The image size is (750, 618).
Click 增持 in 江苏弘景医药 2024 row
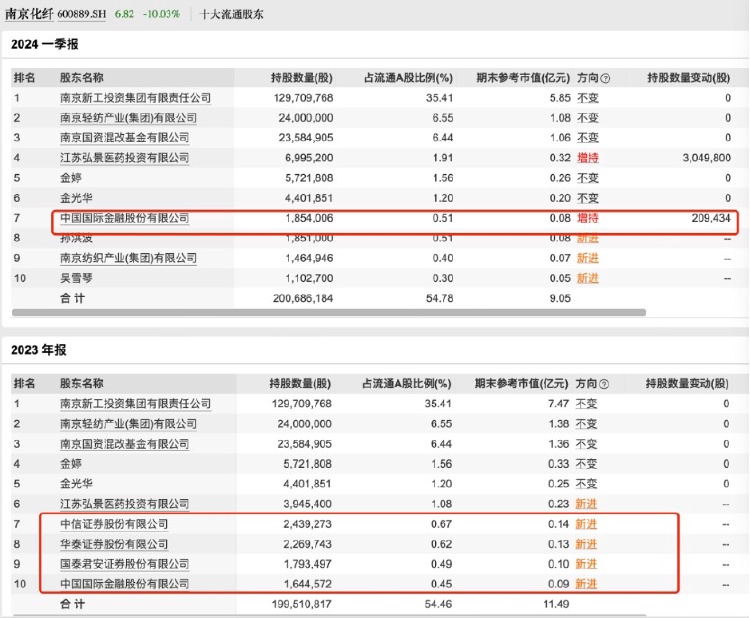pyautogui.click(x=588, y=158)
